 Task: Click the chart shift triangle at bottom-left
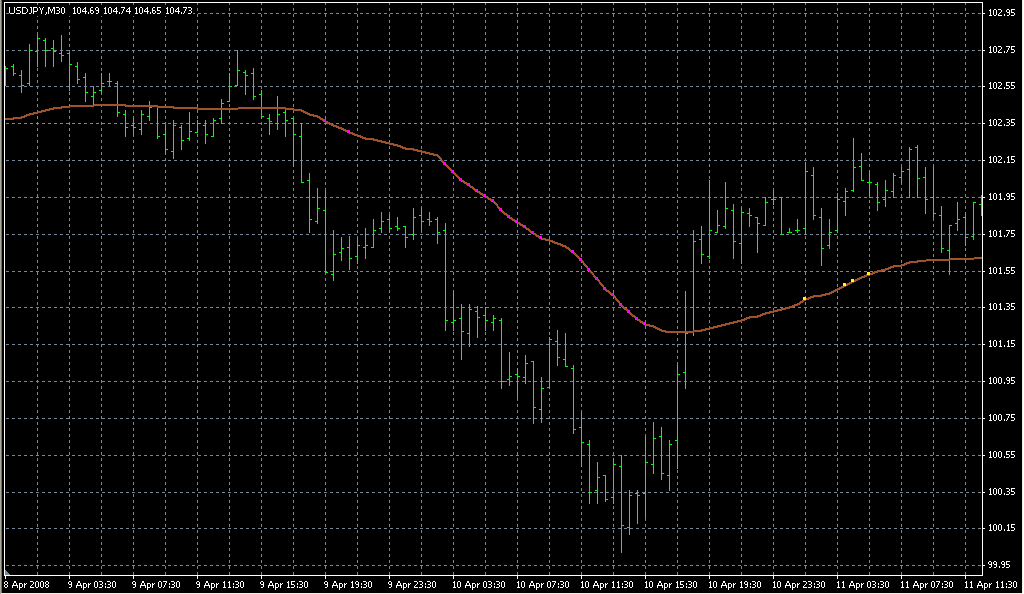(8, 572)
